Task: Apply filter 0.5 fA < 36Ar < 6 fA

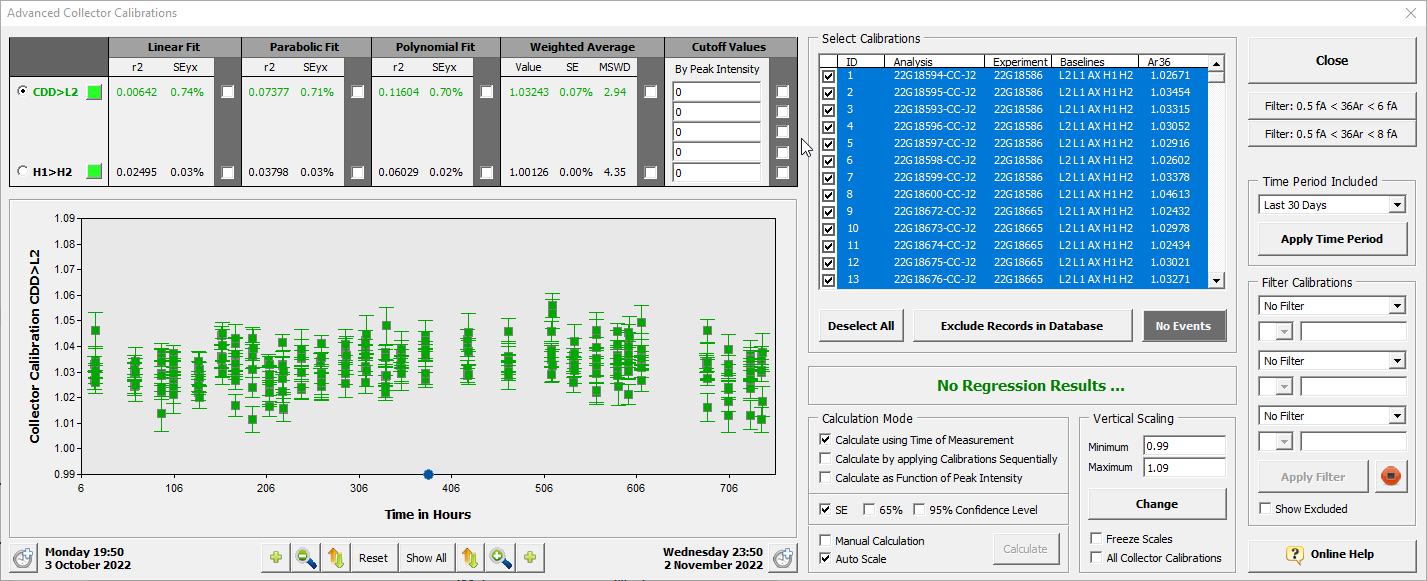Action: [1331, 106]
